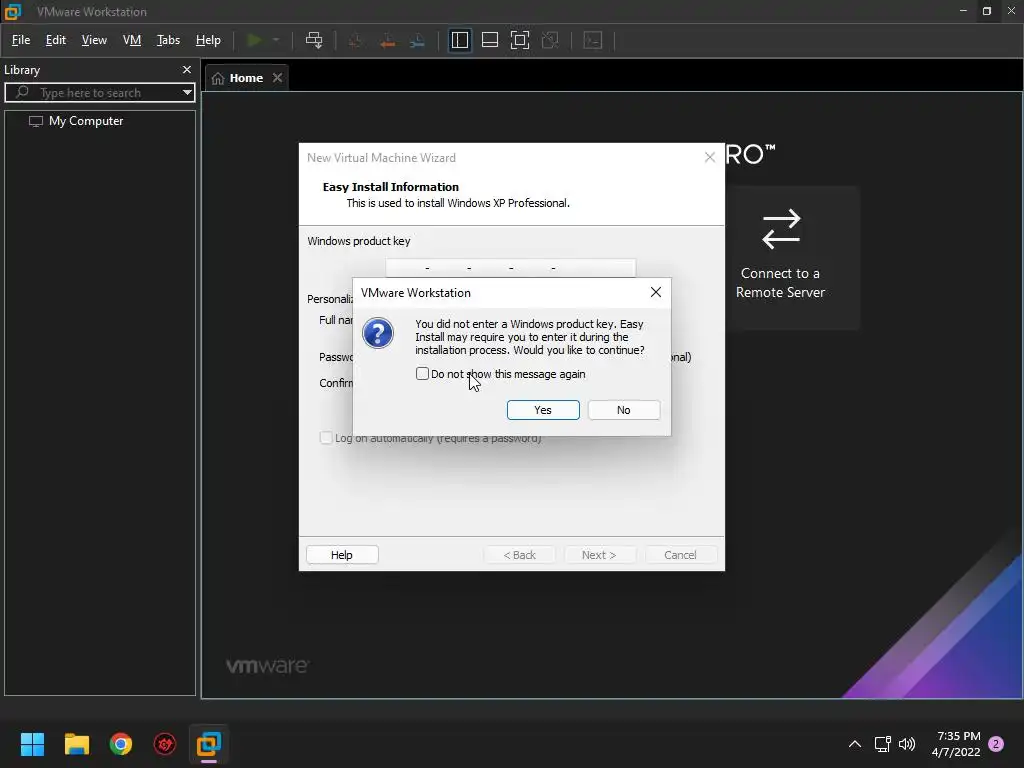Toggle the Show Library sidebar icon
Viewport: 1024px width, 768px height.
coord(460,40)
